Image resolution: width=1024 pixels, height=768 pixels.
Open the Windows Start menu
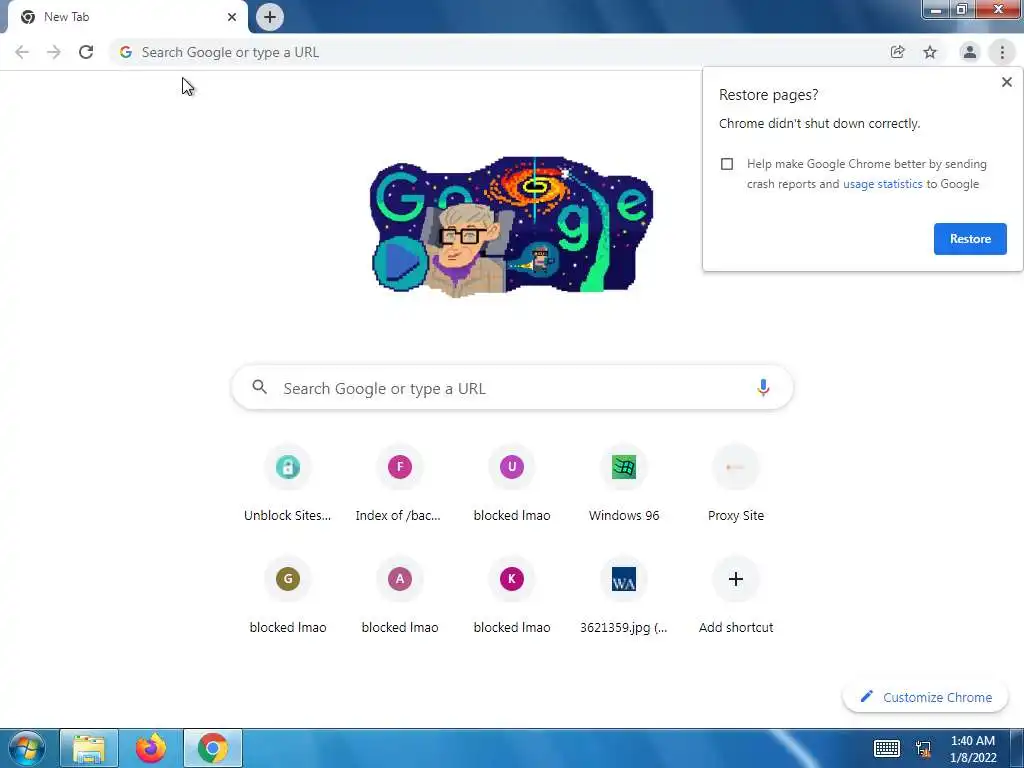(26, 748)
